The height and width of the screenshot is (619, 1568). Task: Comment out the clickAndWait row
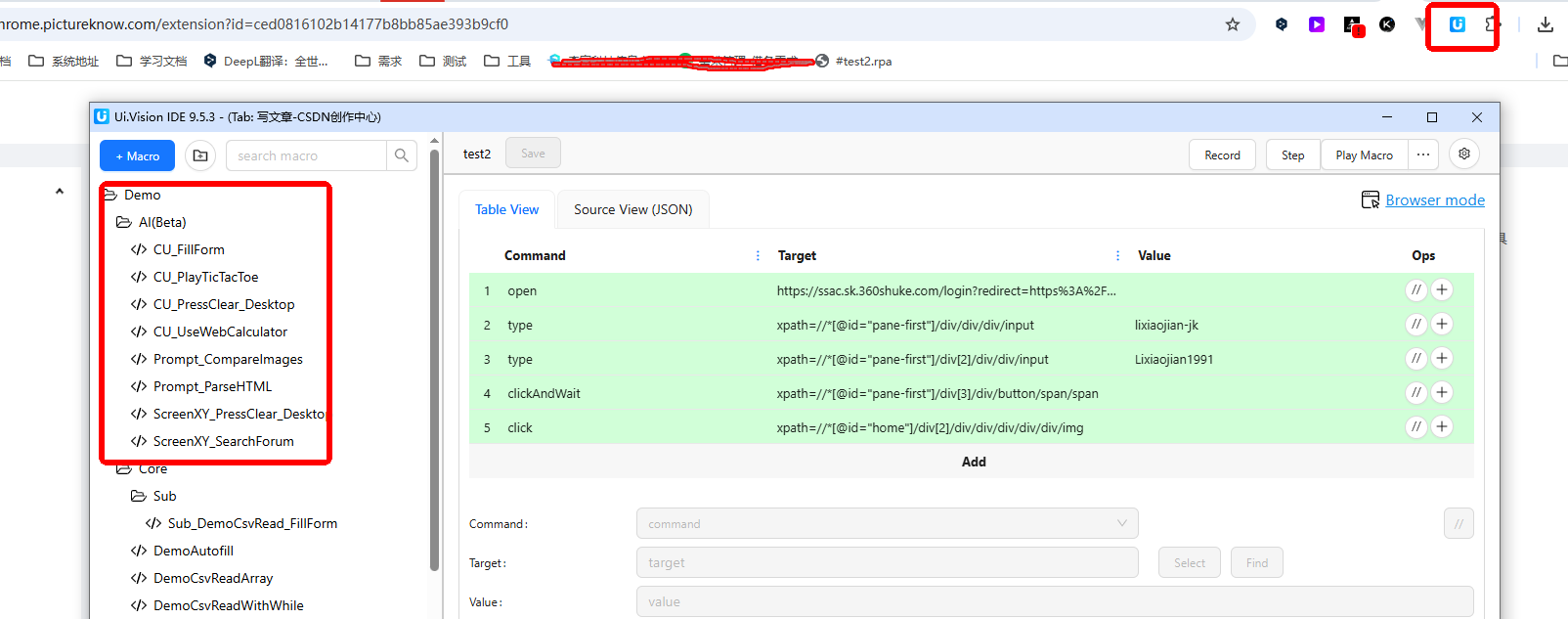[x=1416, y=392]
